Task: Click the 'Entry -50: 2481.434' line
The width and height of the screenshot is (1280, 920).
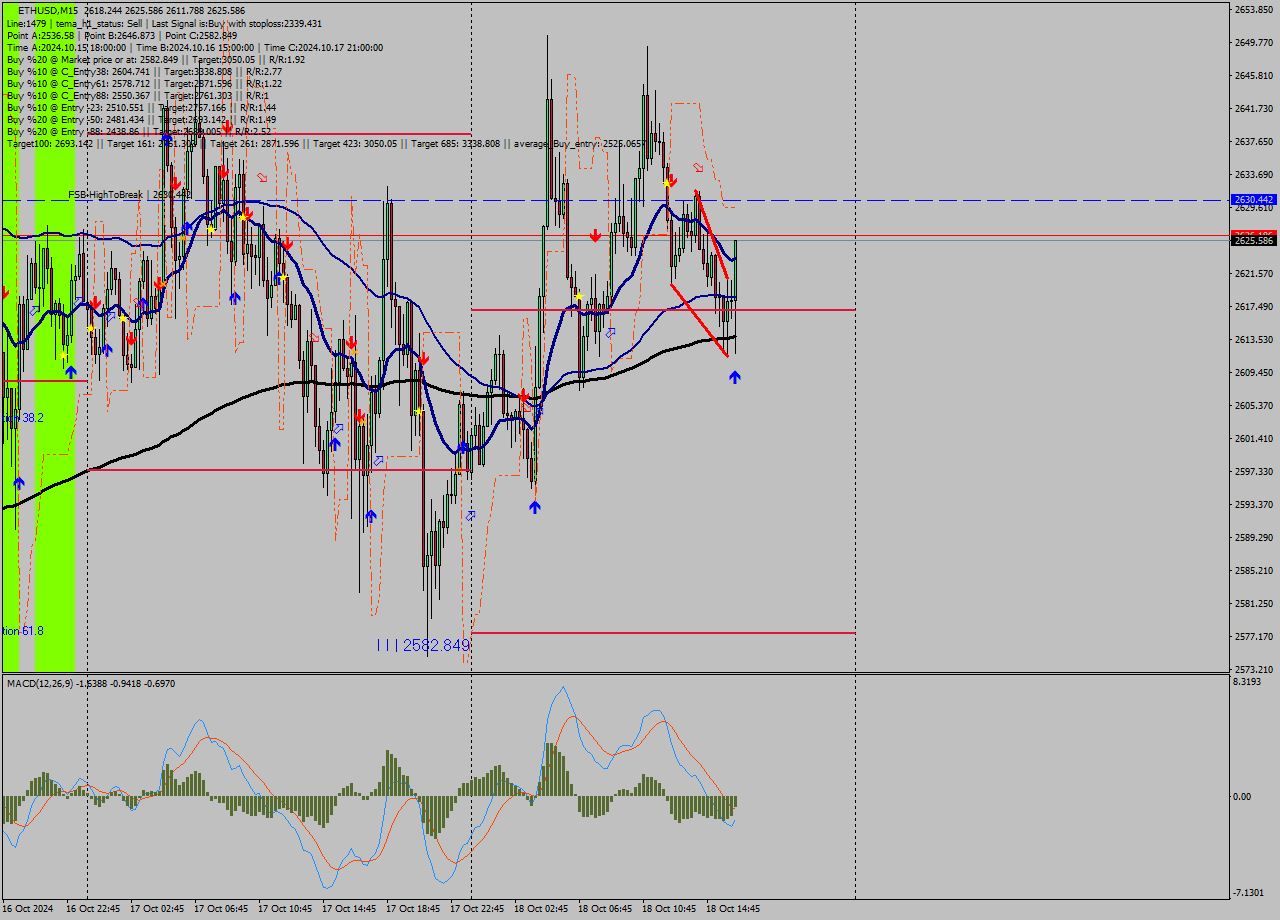Action: pyautogui.click(x=141, y=119)
